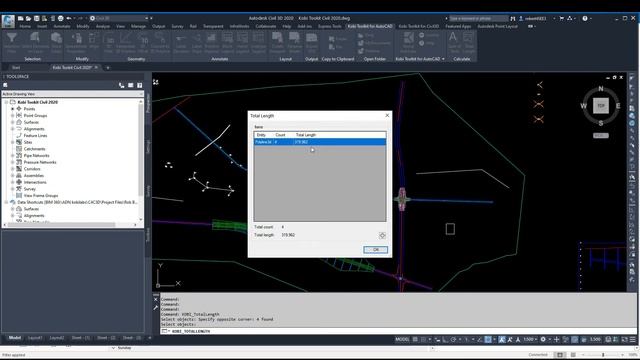Close the Total Length dialog
This screenshot has height=360, width=640.
click(387, 116)
